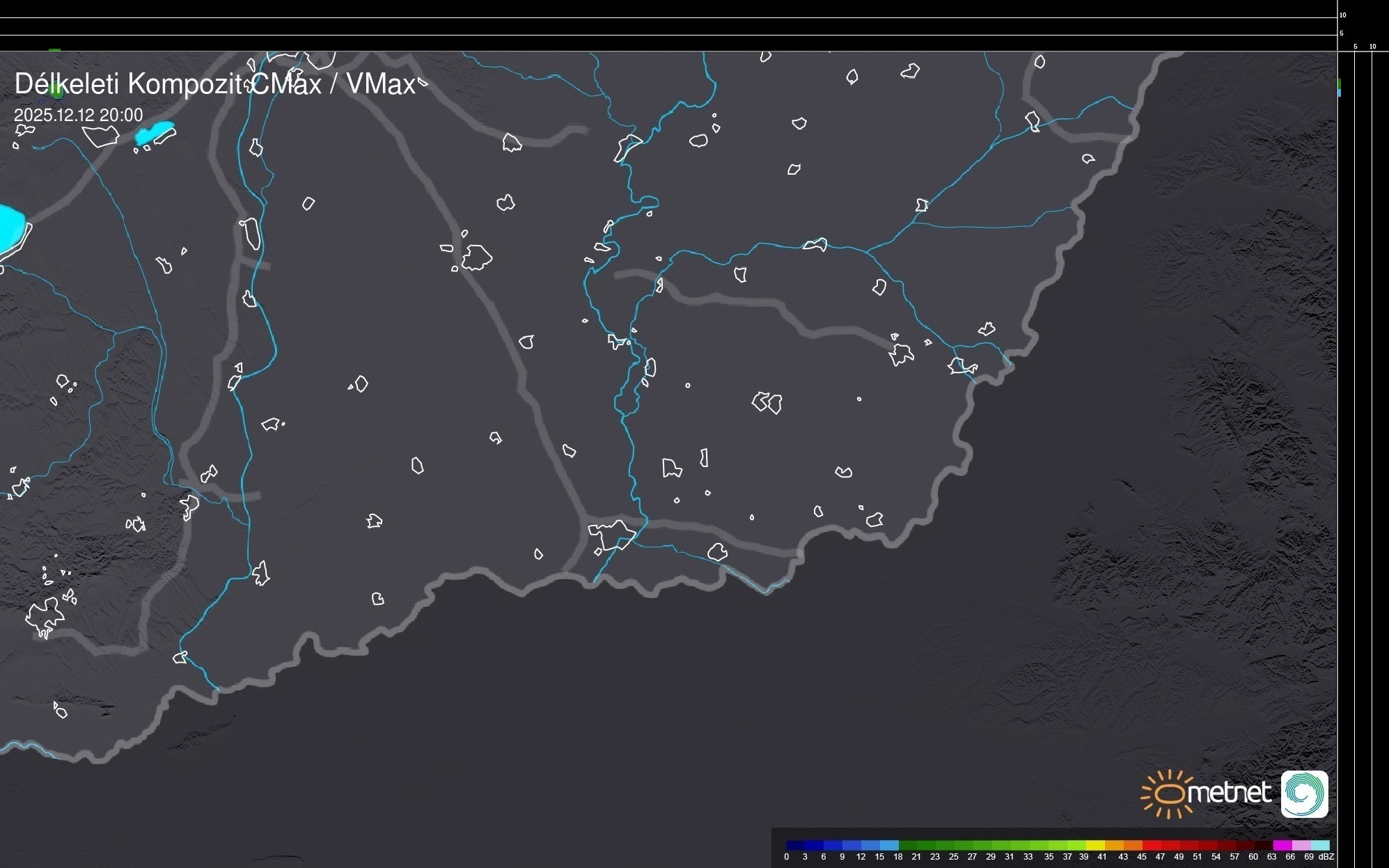Toggle the 2025.12.12 20:00 timestamp label

79,116
